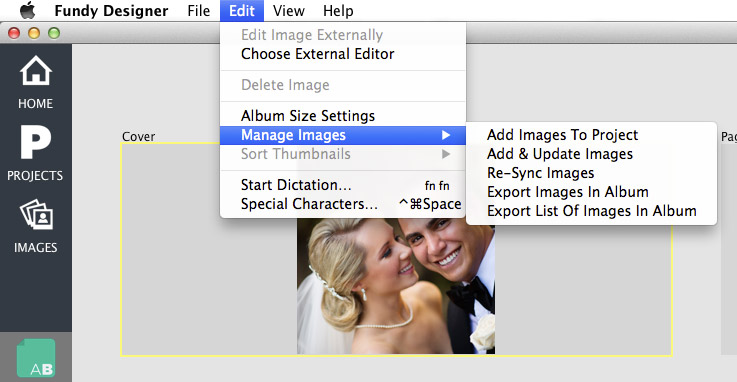This screenshot has width=737, height=382.
Task: Open the Help menu
Action: coord(338,11)
